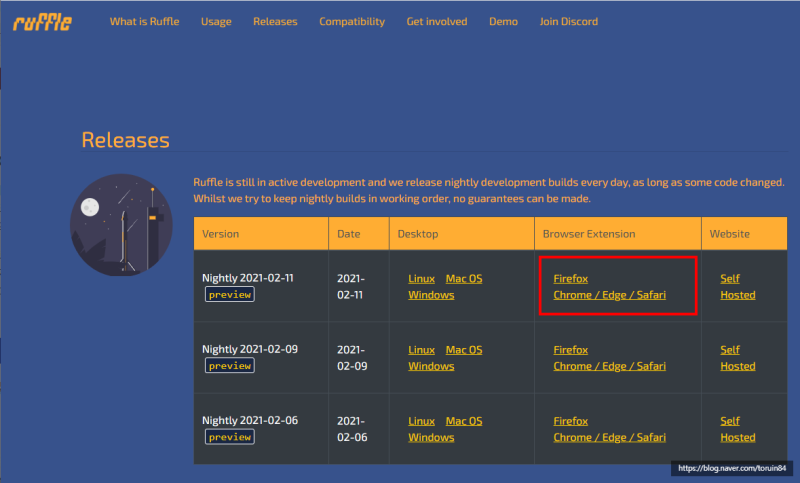Click Join Discord in the navigation
Screen dimensions: 800x483
click(569, 21)
